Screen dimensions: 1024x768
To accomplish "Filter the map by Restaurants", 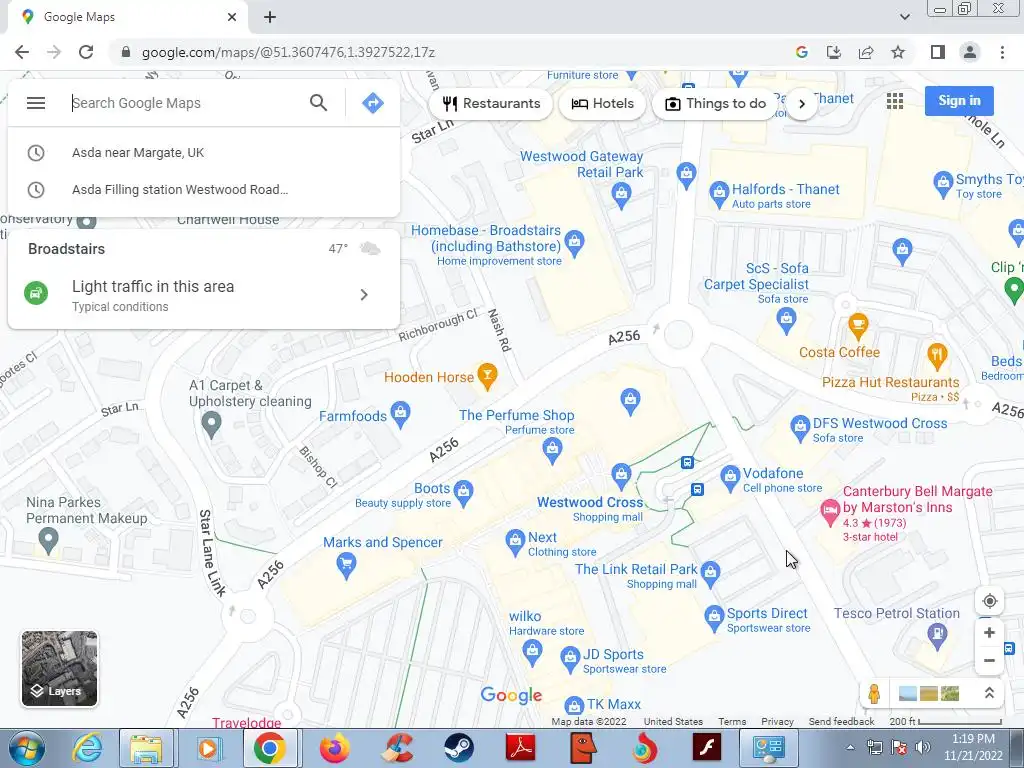I will [x=491, y=103].
